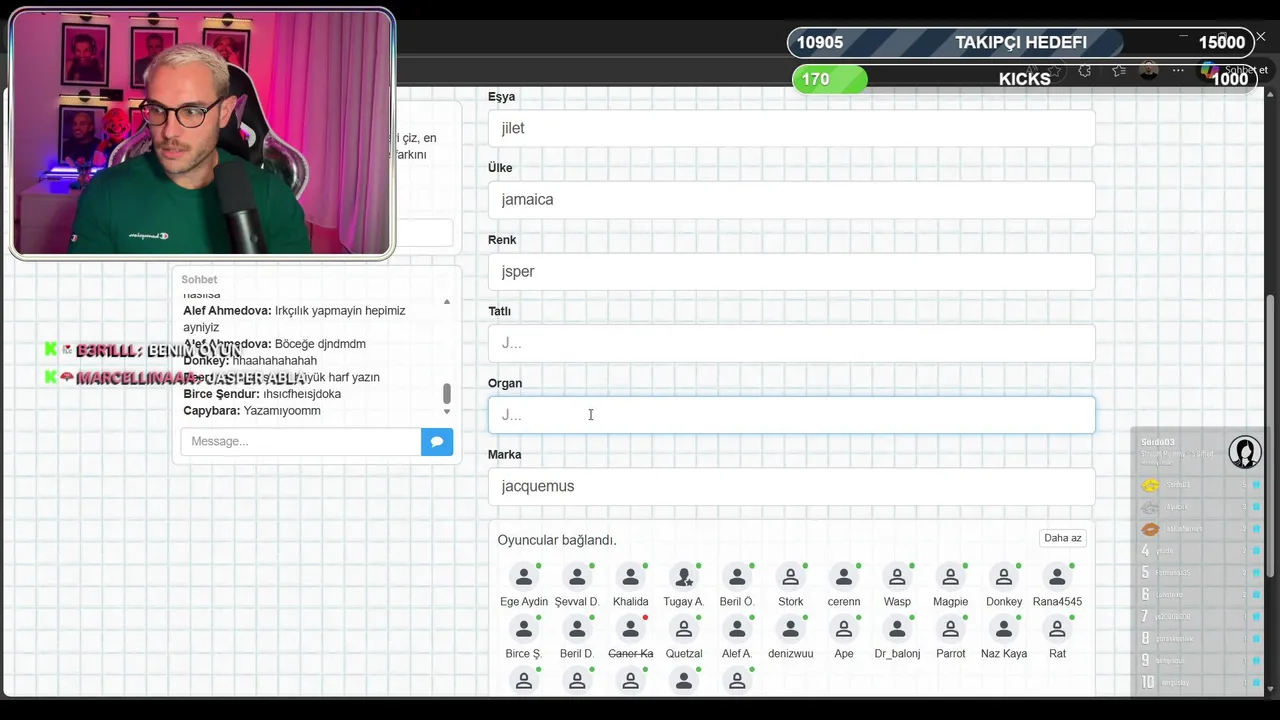
Task: Click the Renk field label
Action: (502, 240)
